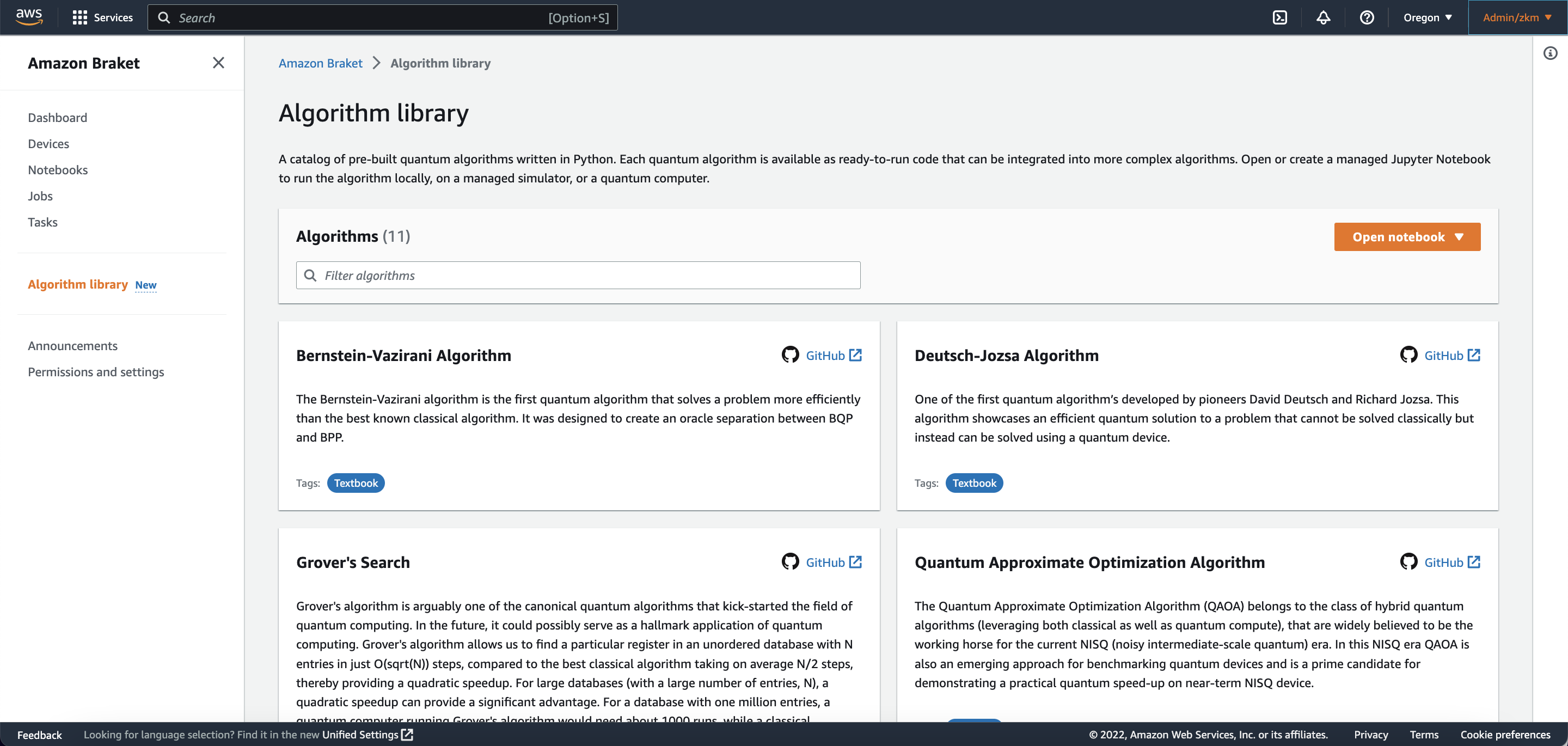This screenshot has width=1568, height=746.
Task: Click the help question mark icon
Action: [1367, 17]
